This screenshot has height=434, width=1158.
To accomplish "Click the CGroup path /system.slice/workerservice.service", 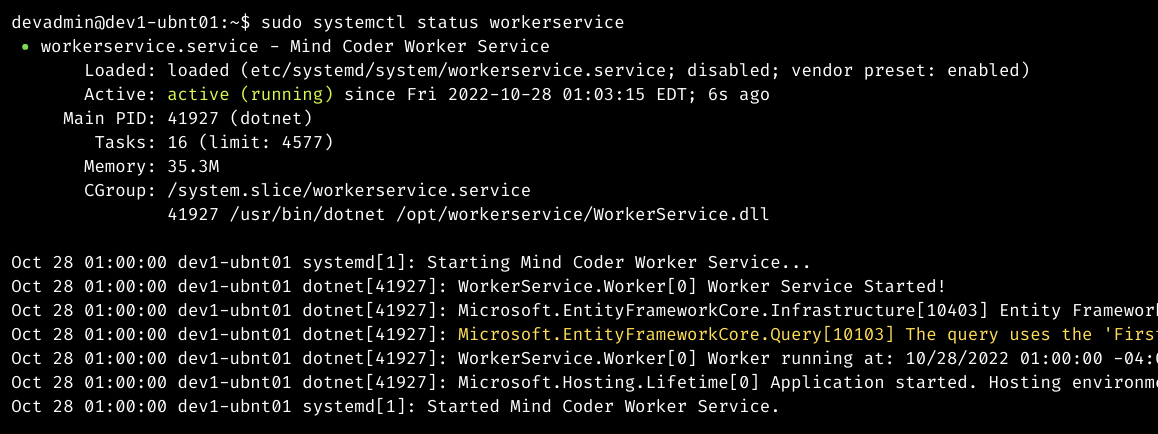I will (x=349, y=190).
